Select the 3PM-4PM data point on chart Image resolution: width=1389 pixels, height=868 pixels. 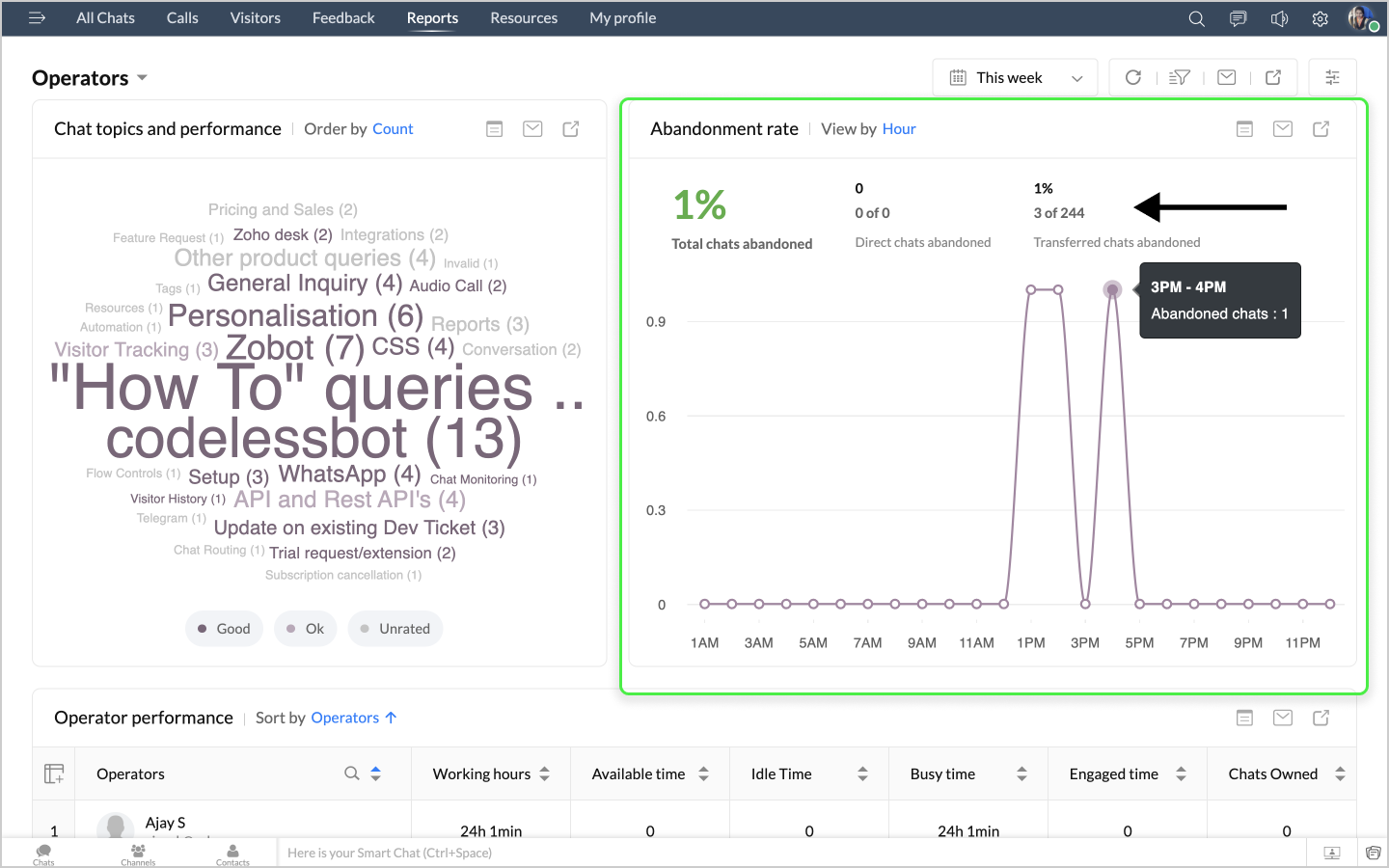point(1112,289)
